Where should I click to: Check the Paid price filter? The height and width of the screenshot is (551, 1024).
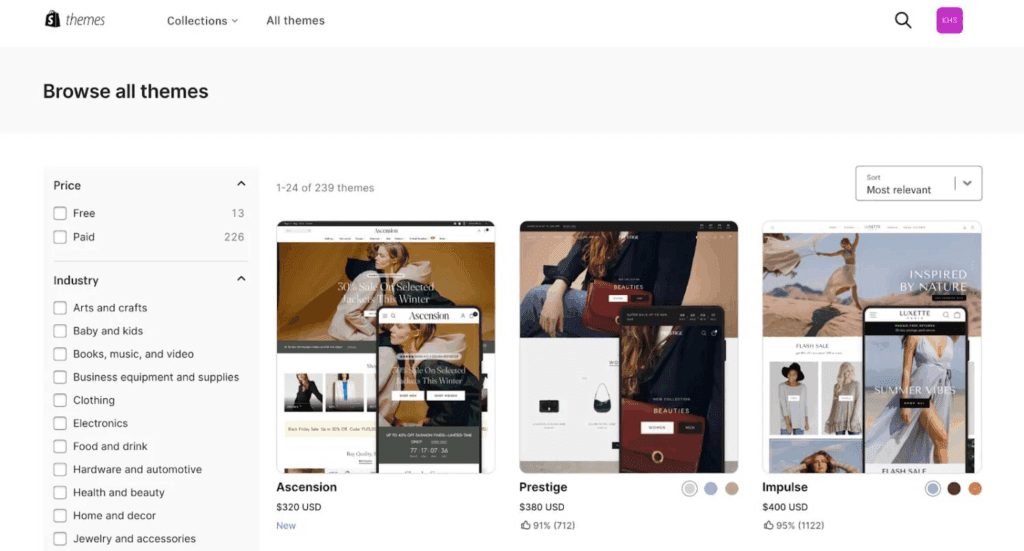point(60,237)
